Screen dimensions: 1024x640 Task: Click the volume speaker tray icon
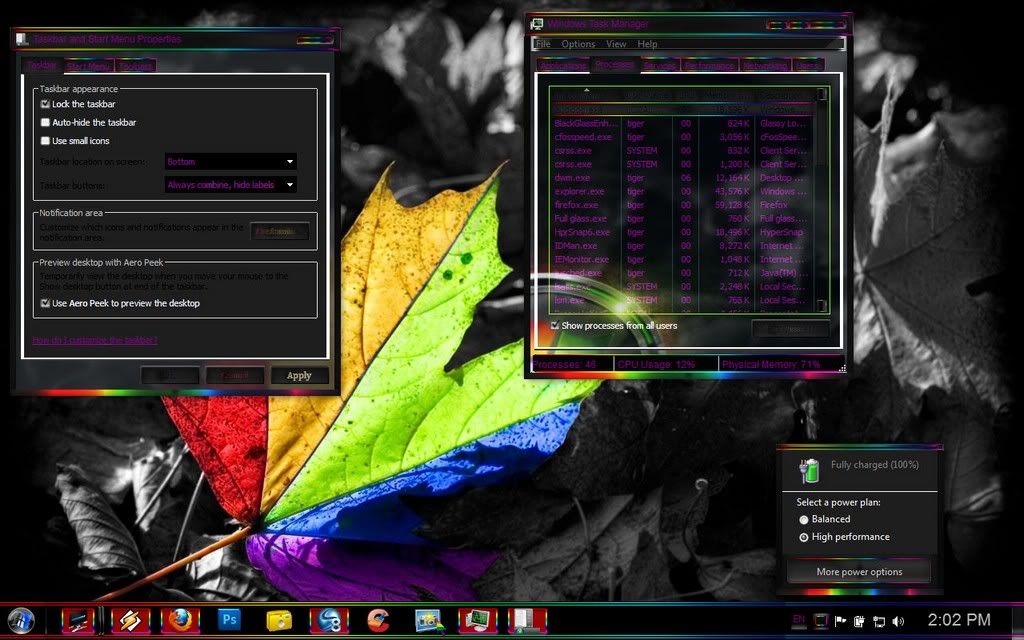(896, 621)
